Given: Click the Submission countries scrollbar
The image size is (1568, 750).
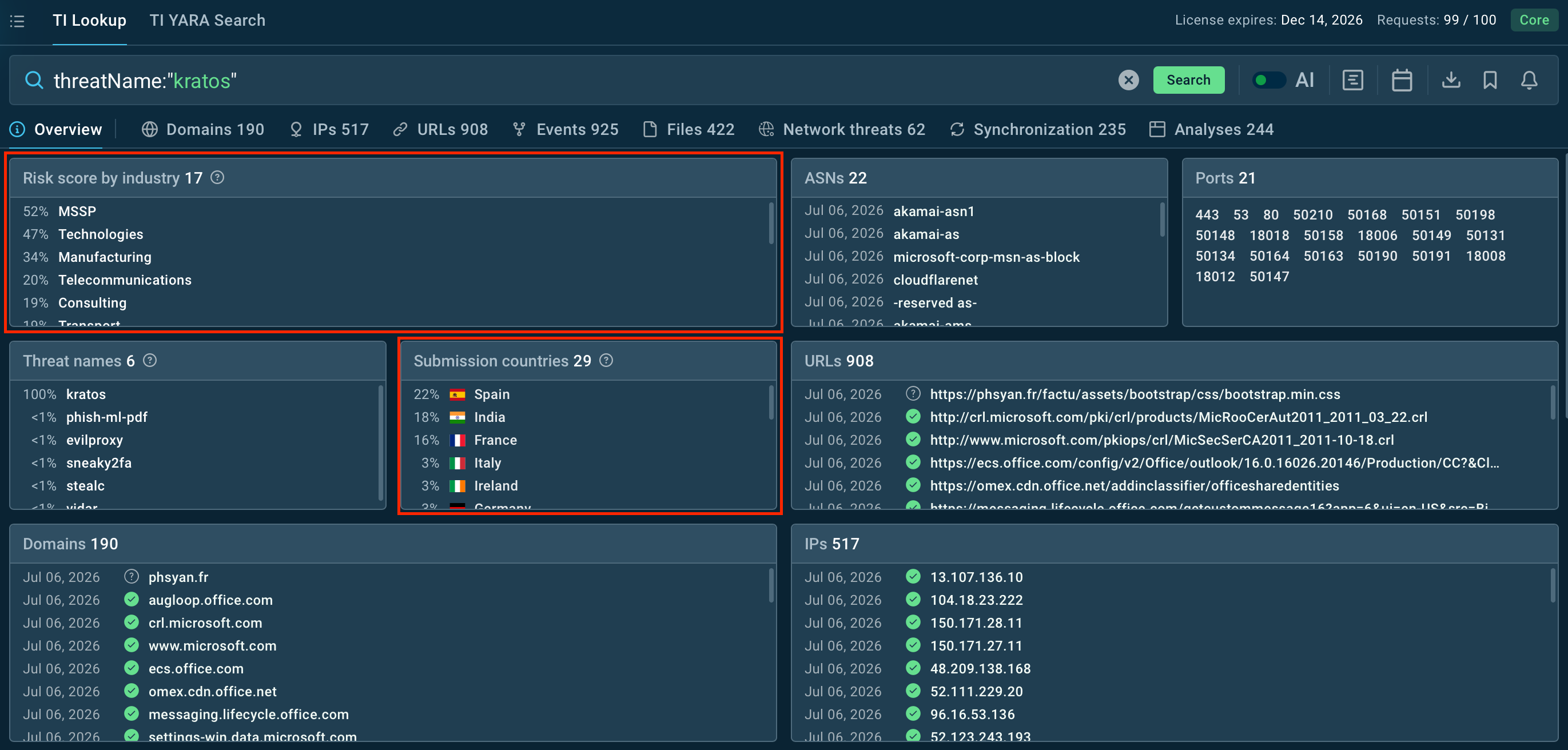Looking at the screenshot, I should point(771,402).
